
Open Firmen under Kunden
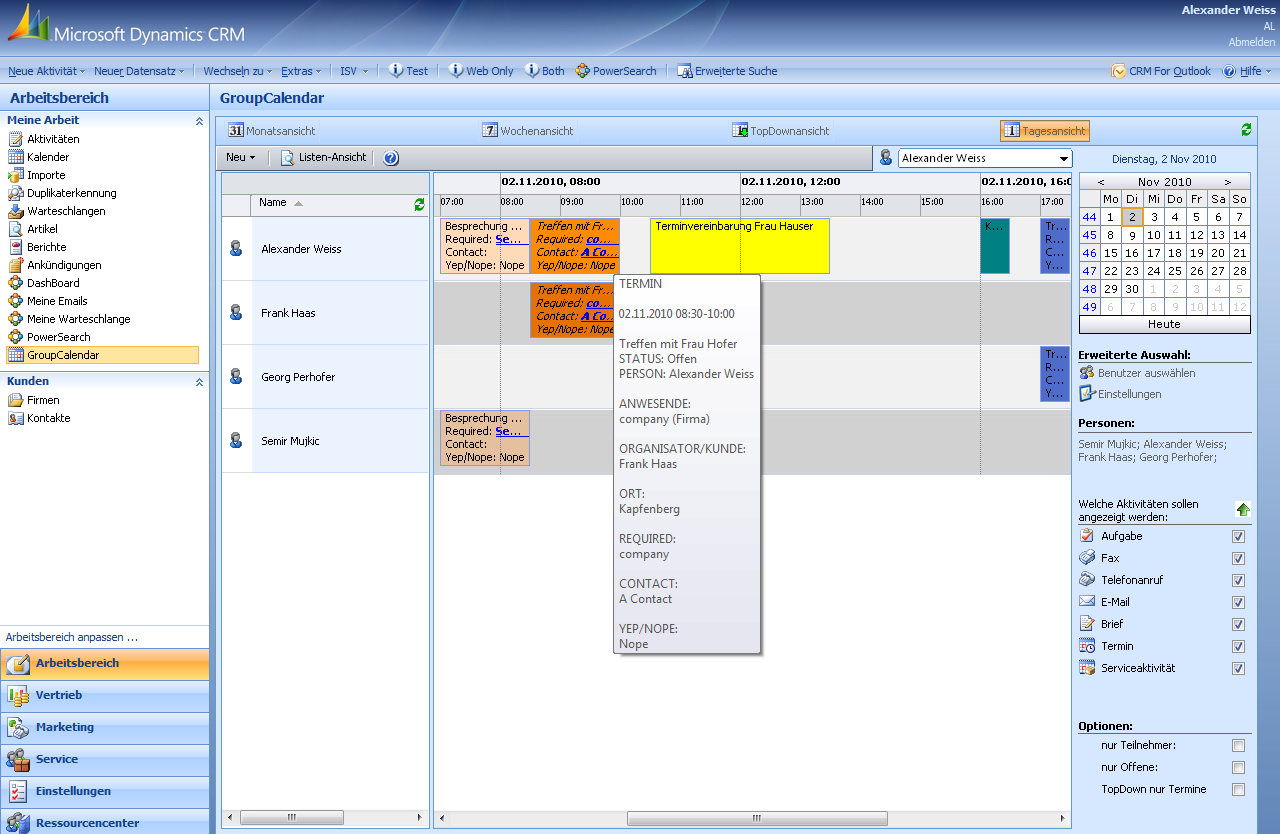[43, 400]
